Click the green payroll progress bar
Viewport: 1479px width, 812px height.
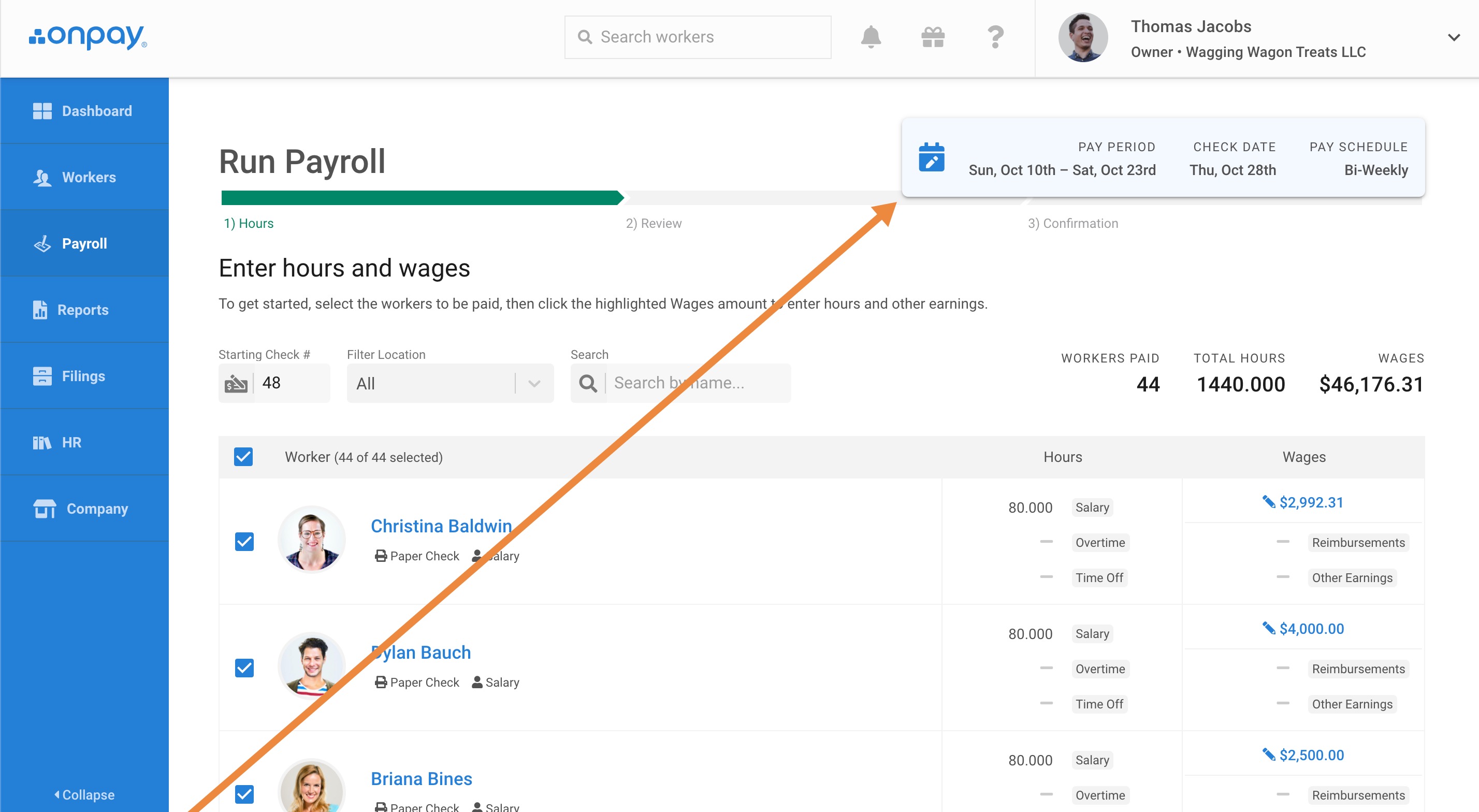(422, 197)
